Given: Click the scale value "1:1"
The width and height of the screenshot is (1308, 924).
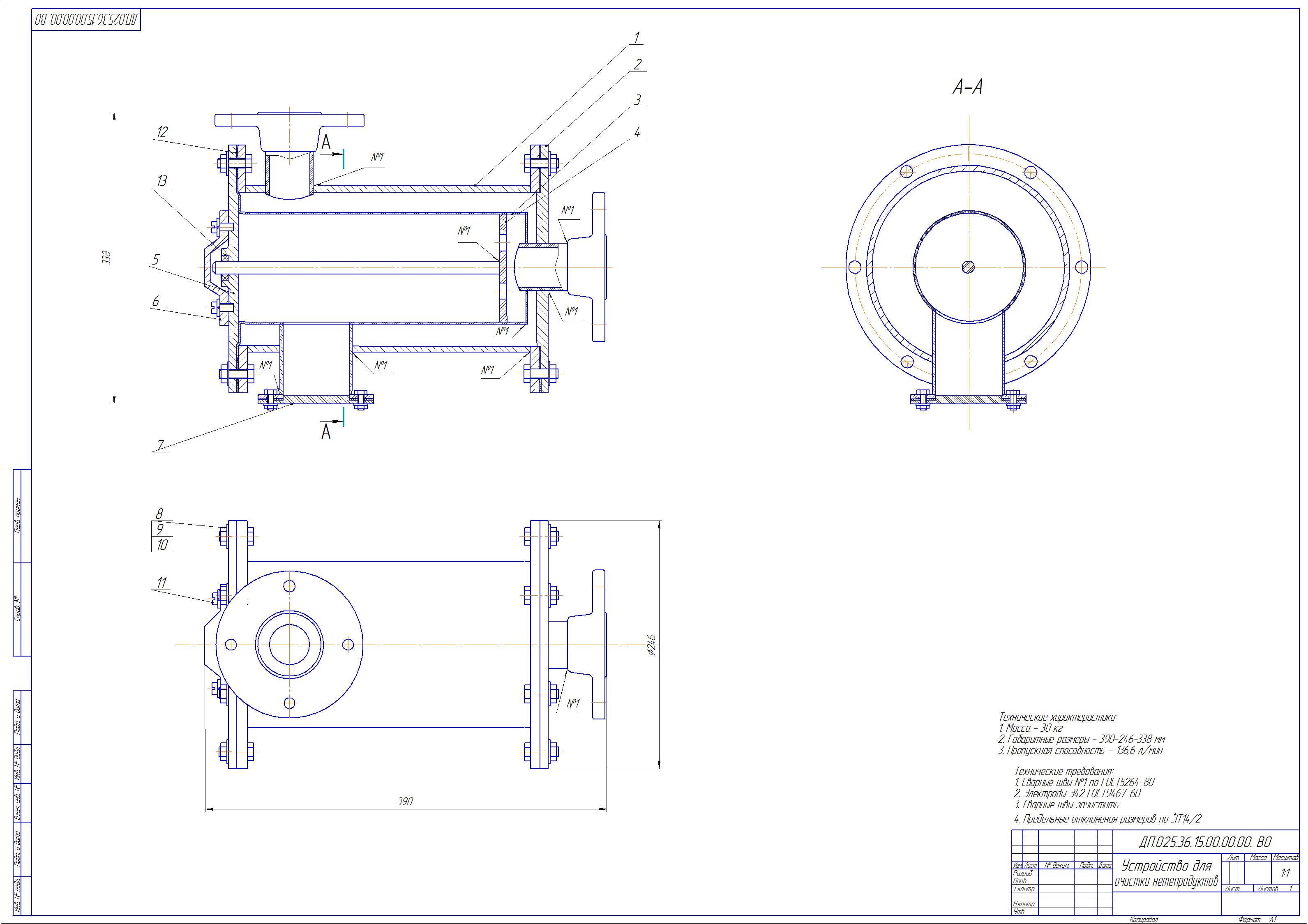Looking at the screenshot, I should click(x=1286, y=873).
